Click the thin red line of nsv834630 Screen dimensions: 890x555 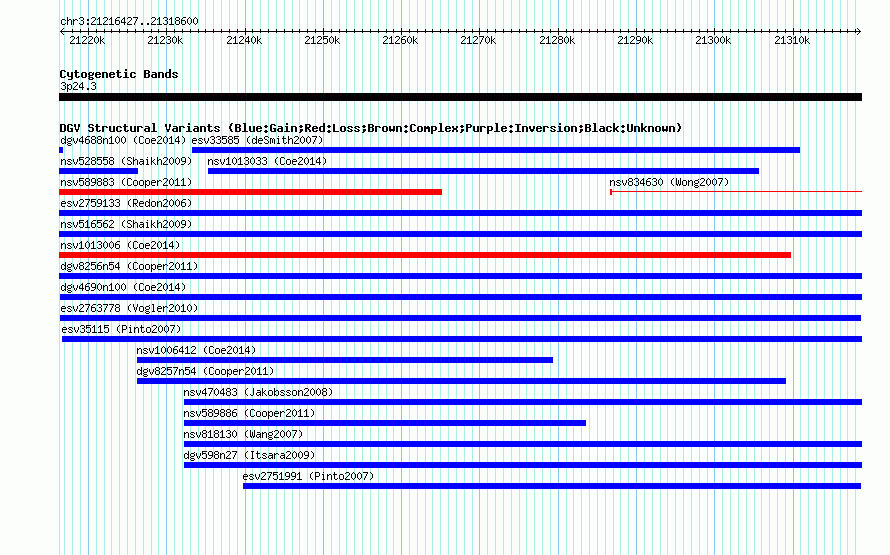coord(736,192)
